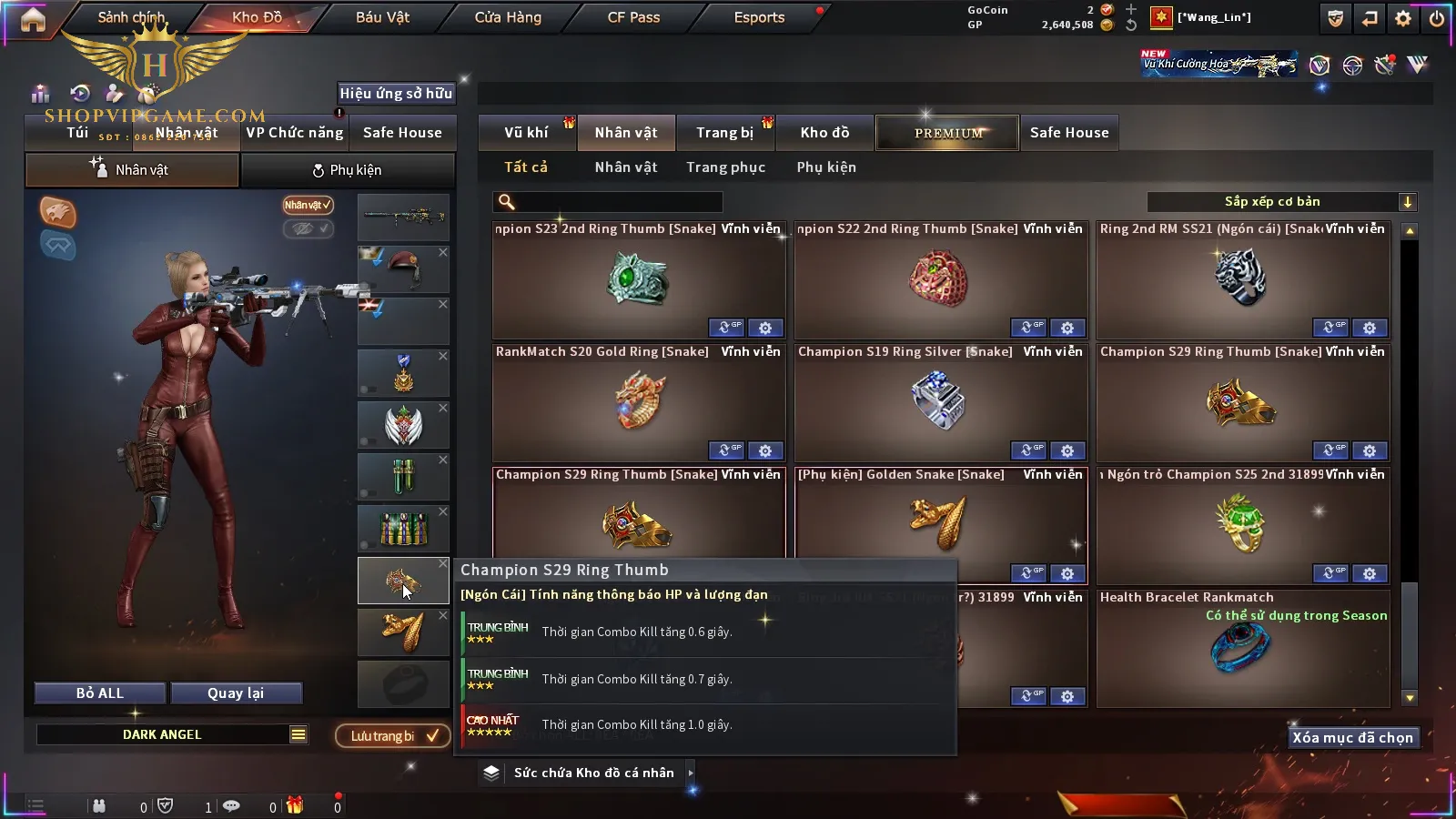Open the chat bubble icon in the status bar
This screenshot has width=1456, height=819.
point(231,805)
